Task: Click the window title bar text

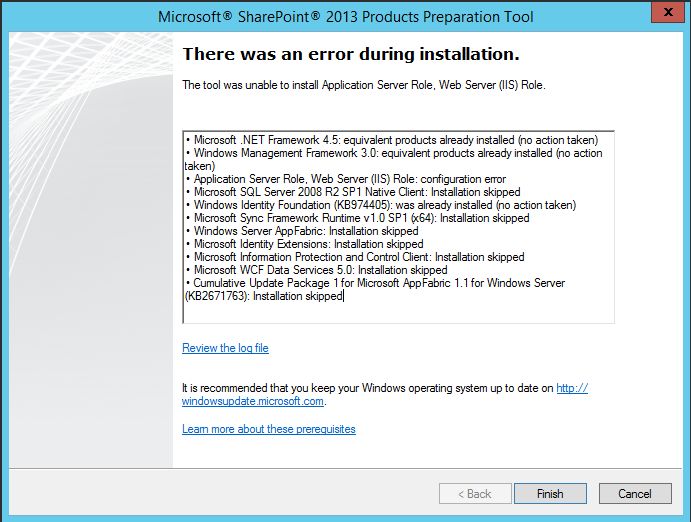Action: pyautogui.click(x=346, y=17)
